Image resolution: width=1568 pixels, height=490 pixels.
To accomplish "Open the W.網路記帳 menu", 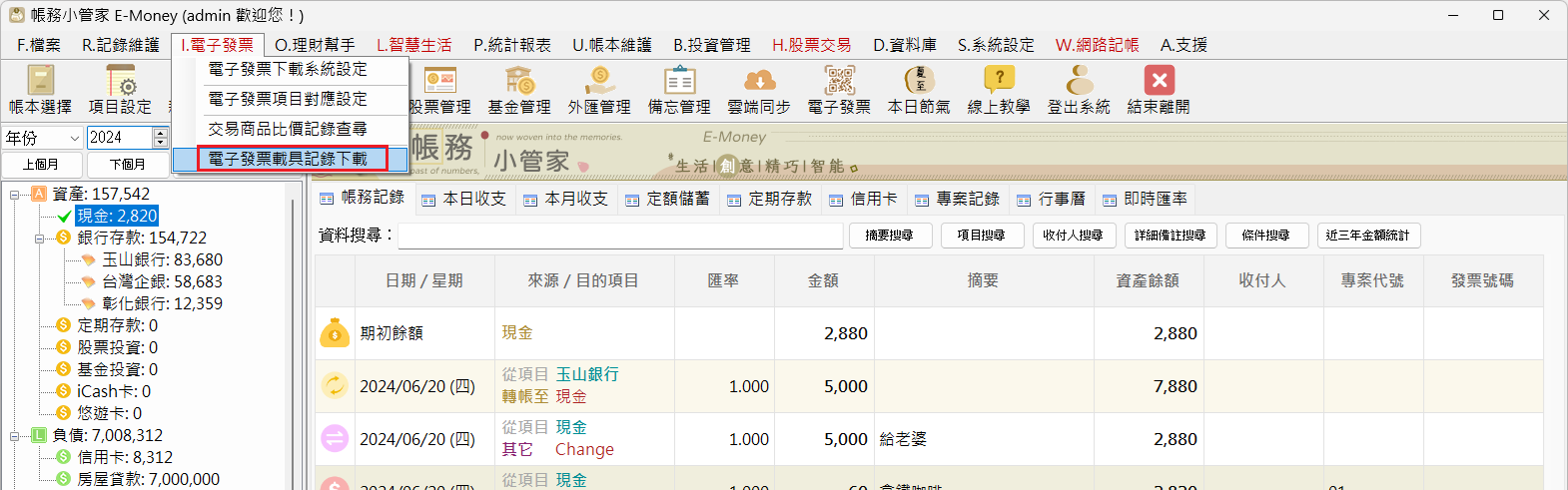I will 1098,45.
